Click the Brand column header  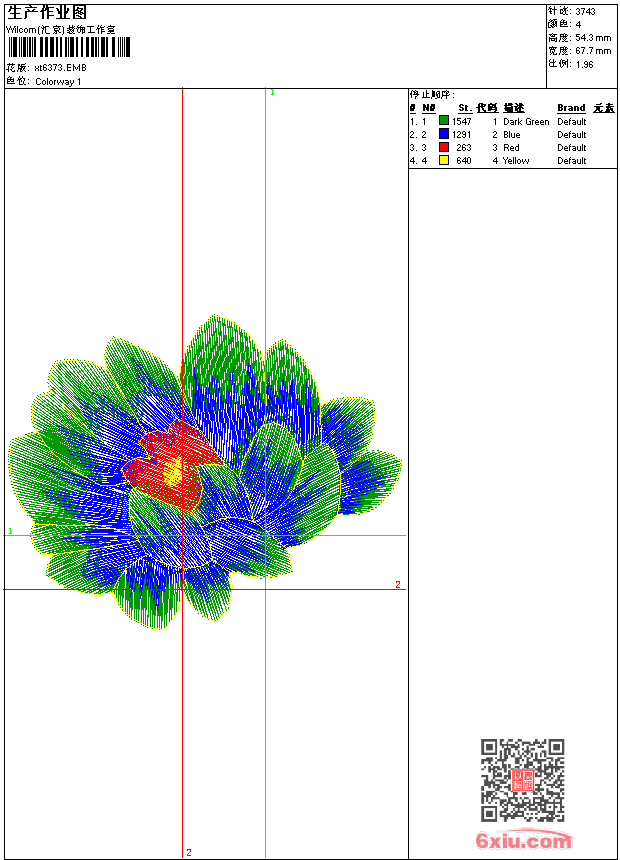point(571,108)
